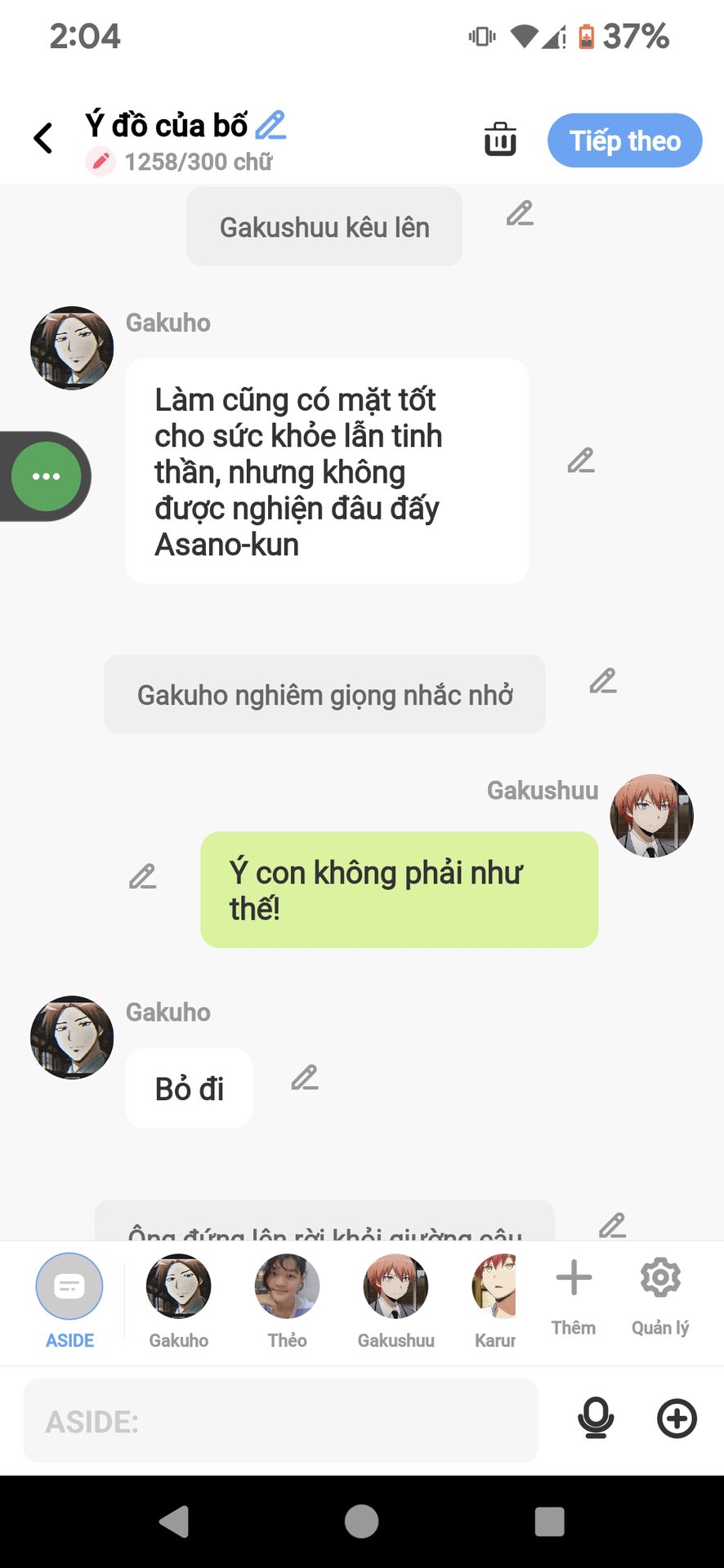This screenshot has height=1568, width=724.
Task: Open the green floating three-dots bubble
Action: point(47,476)
